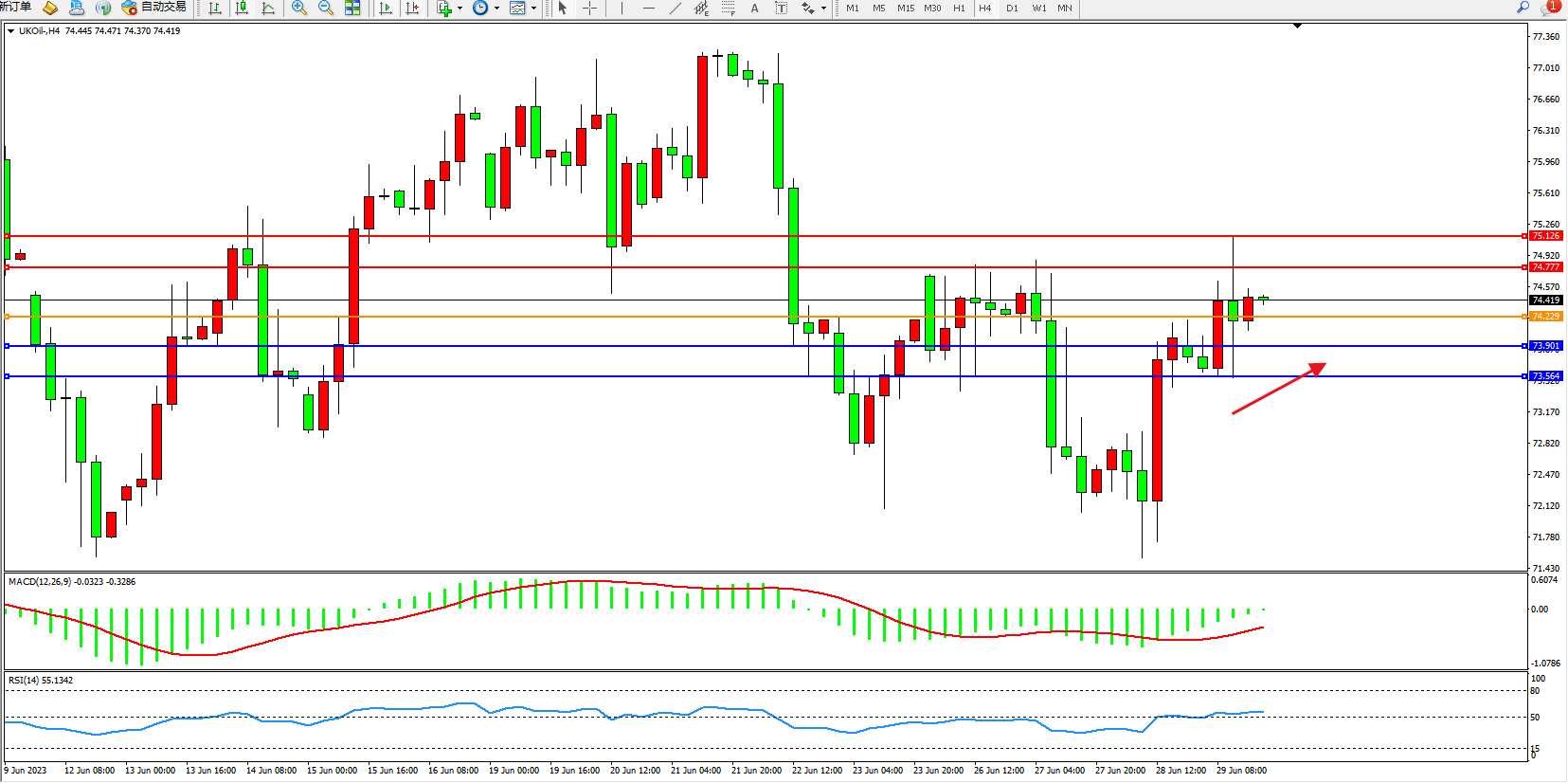This screenshot has width=1568, height=783.
Task: Switch chart to candlestick mode
Action: pyautogui.click(x=243, y=8)
